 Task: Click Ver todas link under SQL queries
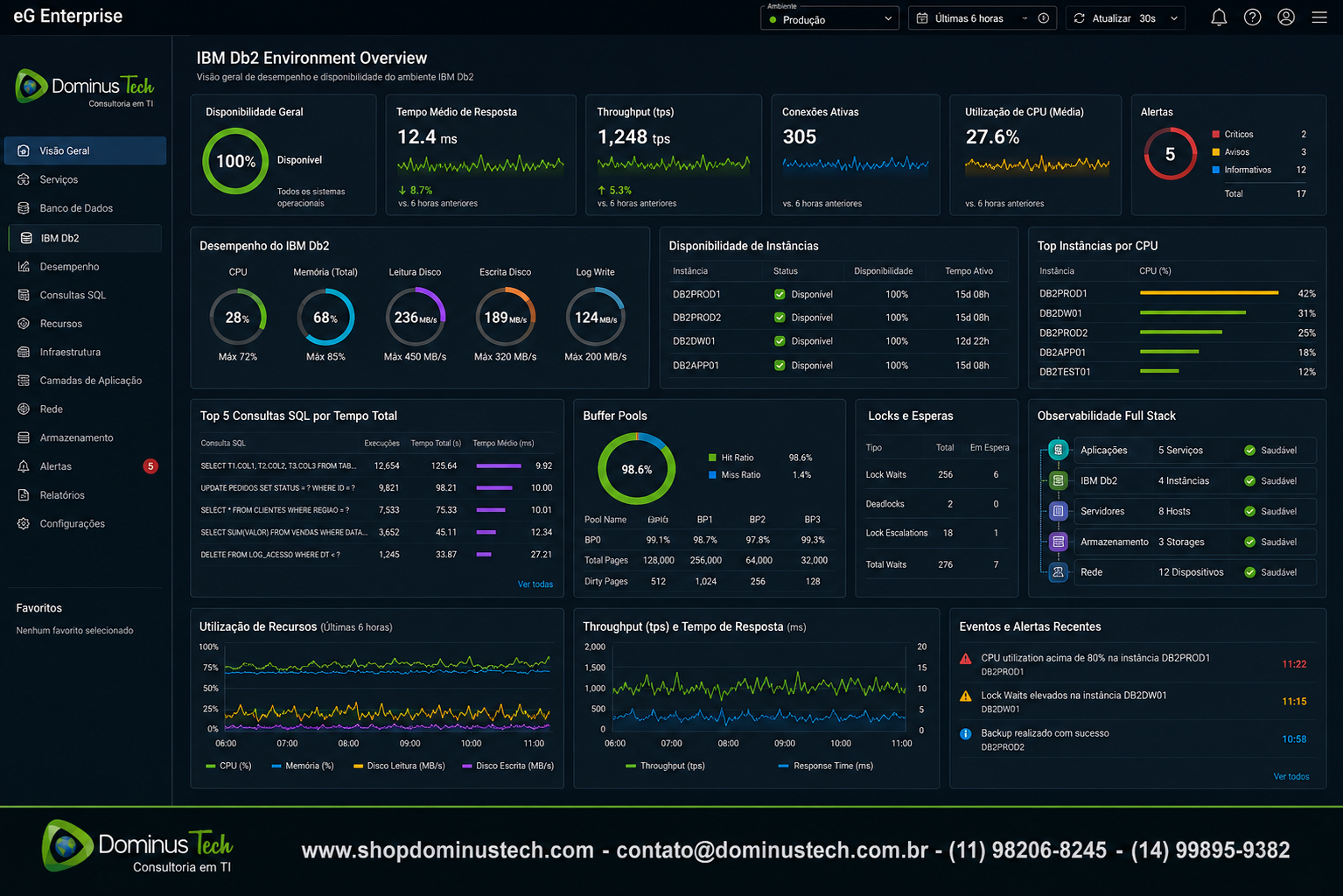[x=535, y=584]
